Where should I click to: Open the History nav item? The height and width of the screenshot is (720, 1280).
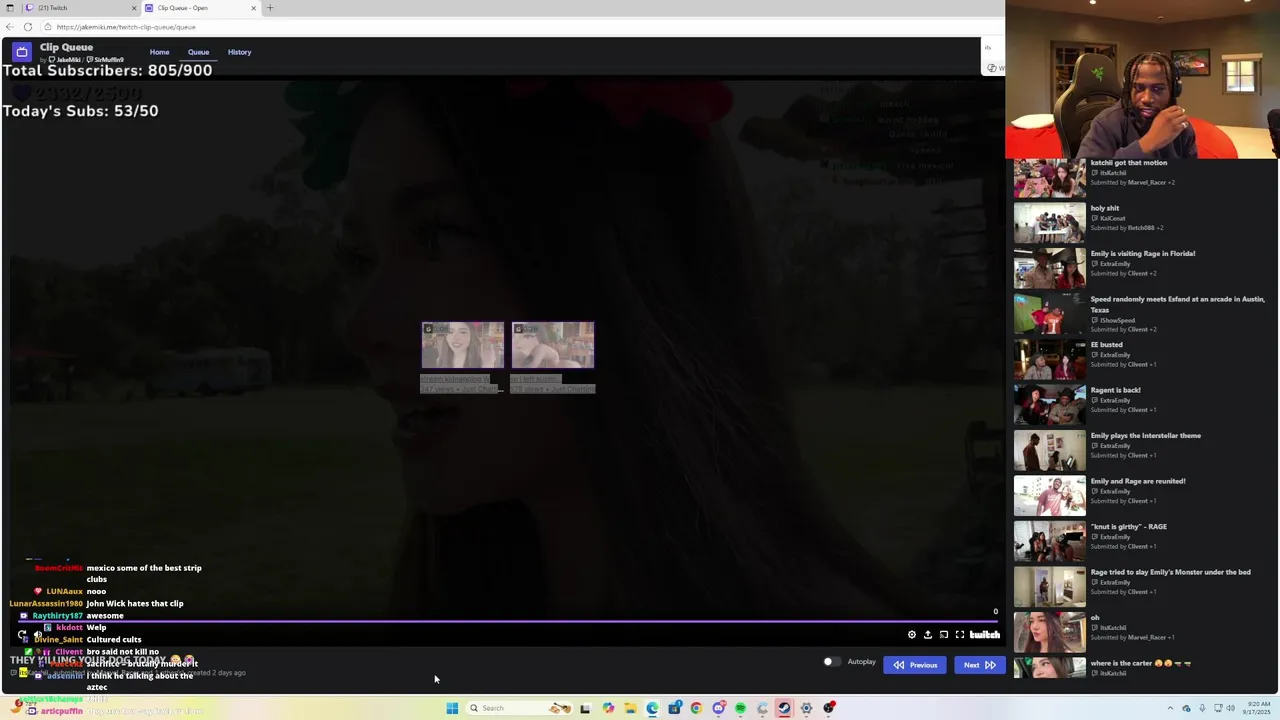click(239, 52)
